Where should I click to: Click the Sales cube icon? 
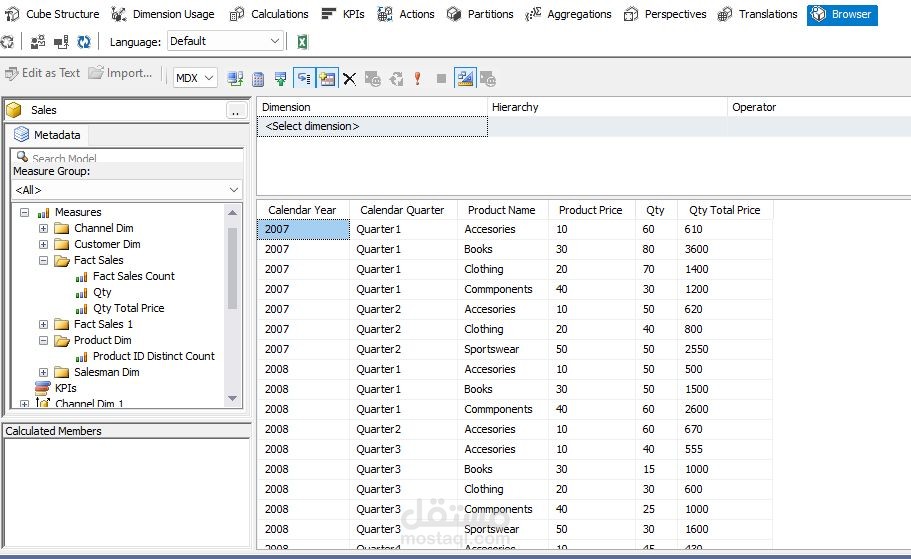click(x=13, y=110)
